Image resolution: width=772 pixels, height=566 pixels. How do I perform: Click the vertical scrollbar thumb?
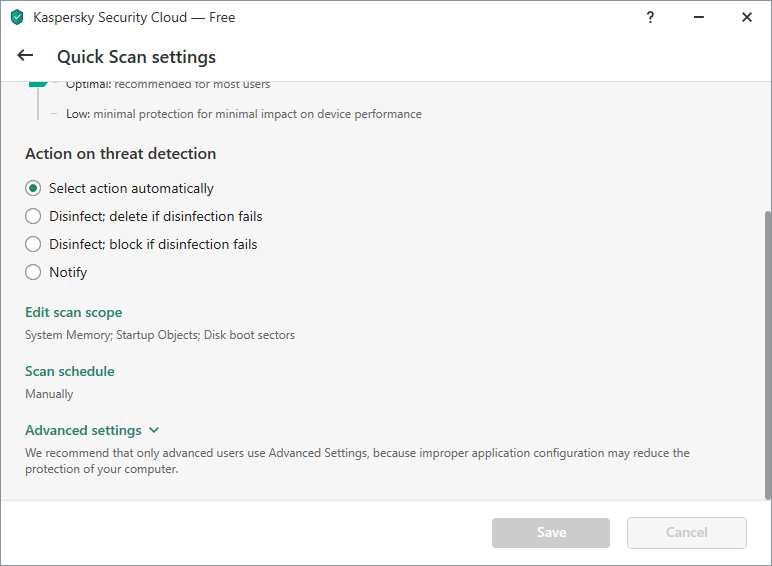coord(768,354)
